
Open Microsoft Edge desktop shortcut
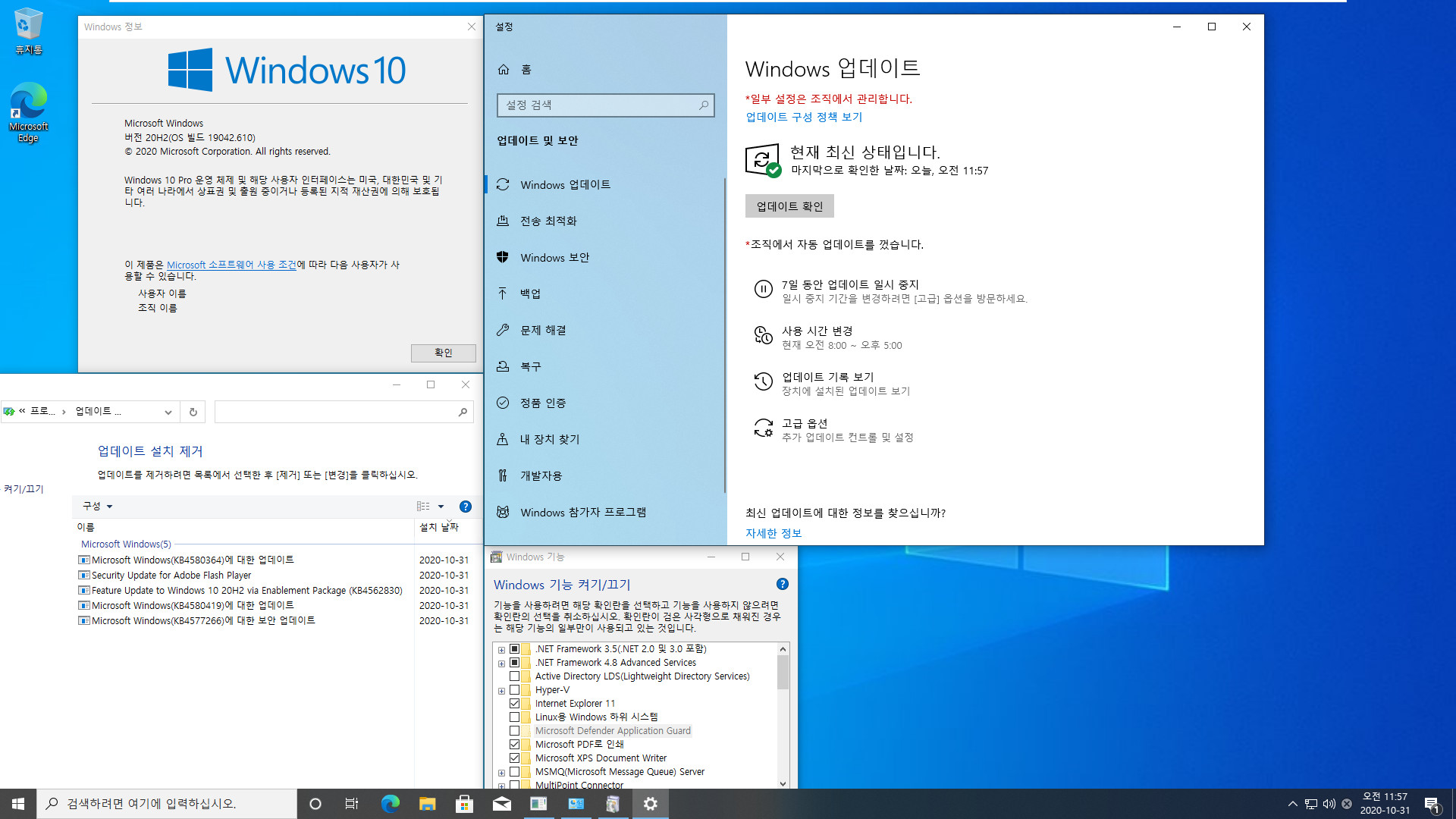tap(28, 111)
